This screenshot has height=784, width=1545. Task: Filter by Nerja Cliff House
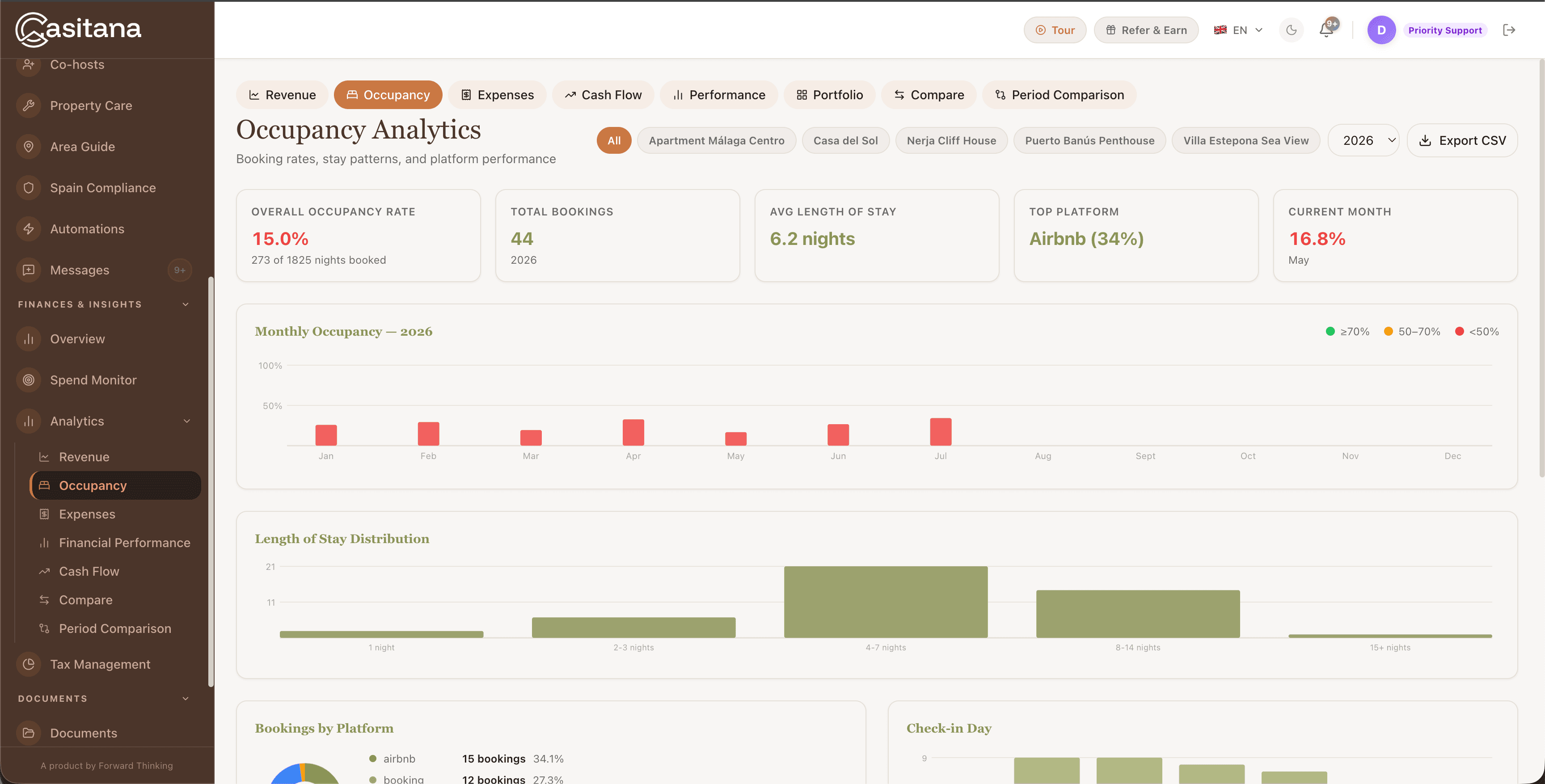click(x=951, y=140)
